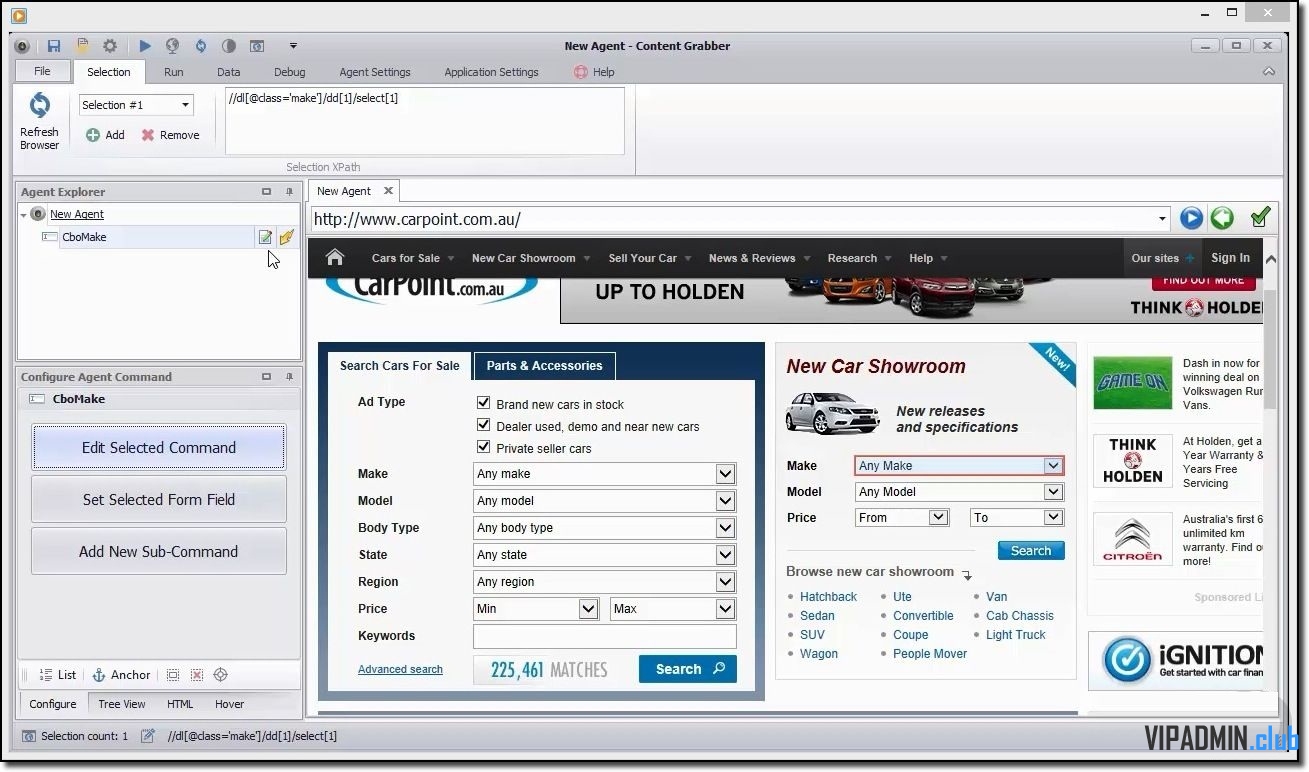
Task: Click the Refresh Browser icon
Action: tap(39, 106)
